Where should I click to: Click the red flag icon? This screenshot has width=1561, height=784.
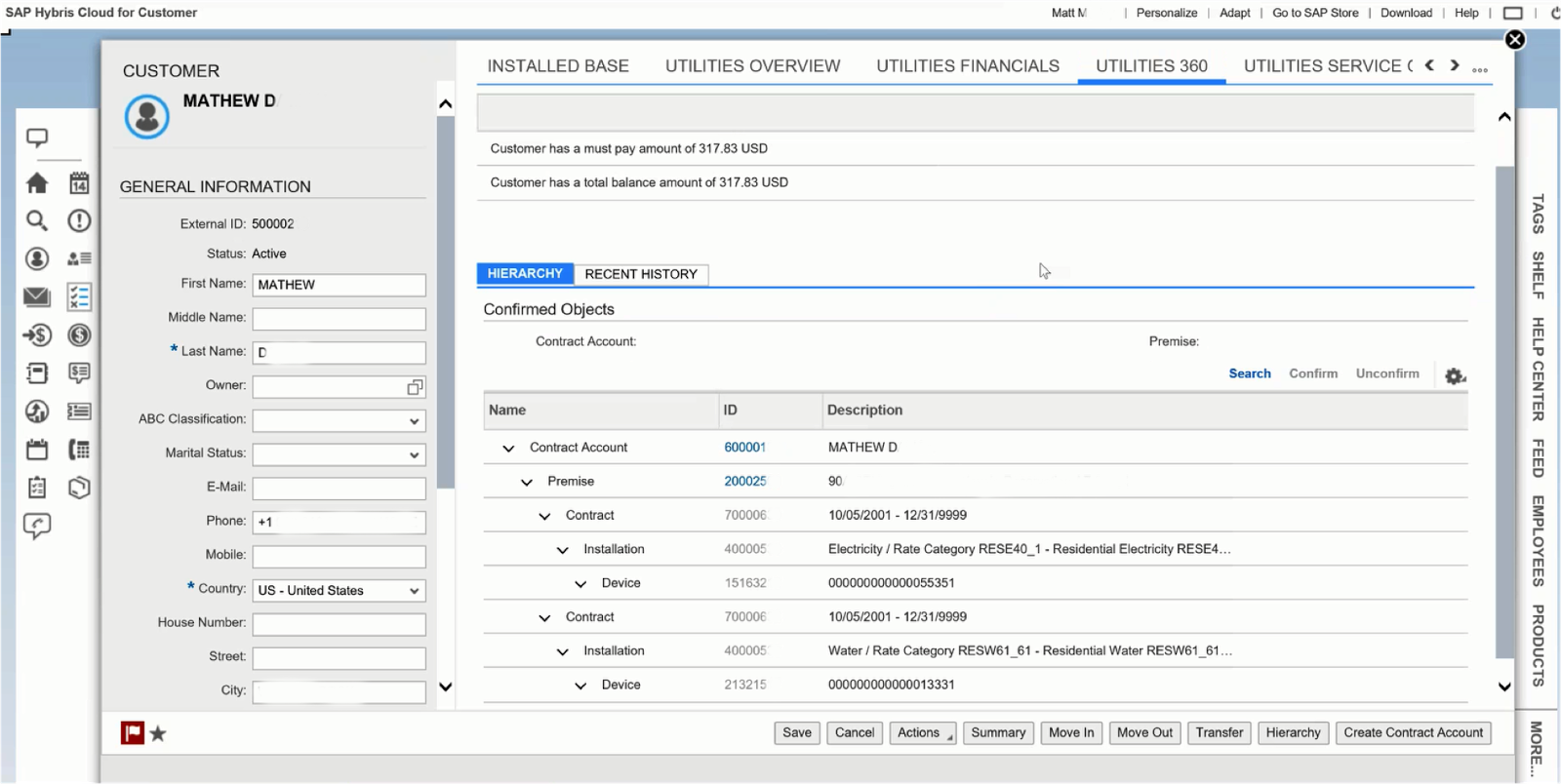[x=133, y=733]
